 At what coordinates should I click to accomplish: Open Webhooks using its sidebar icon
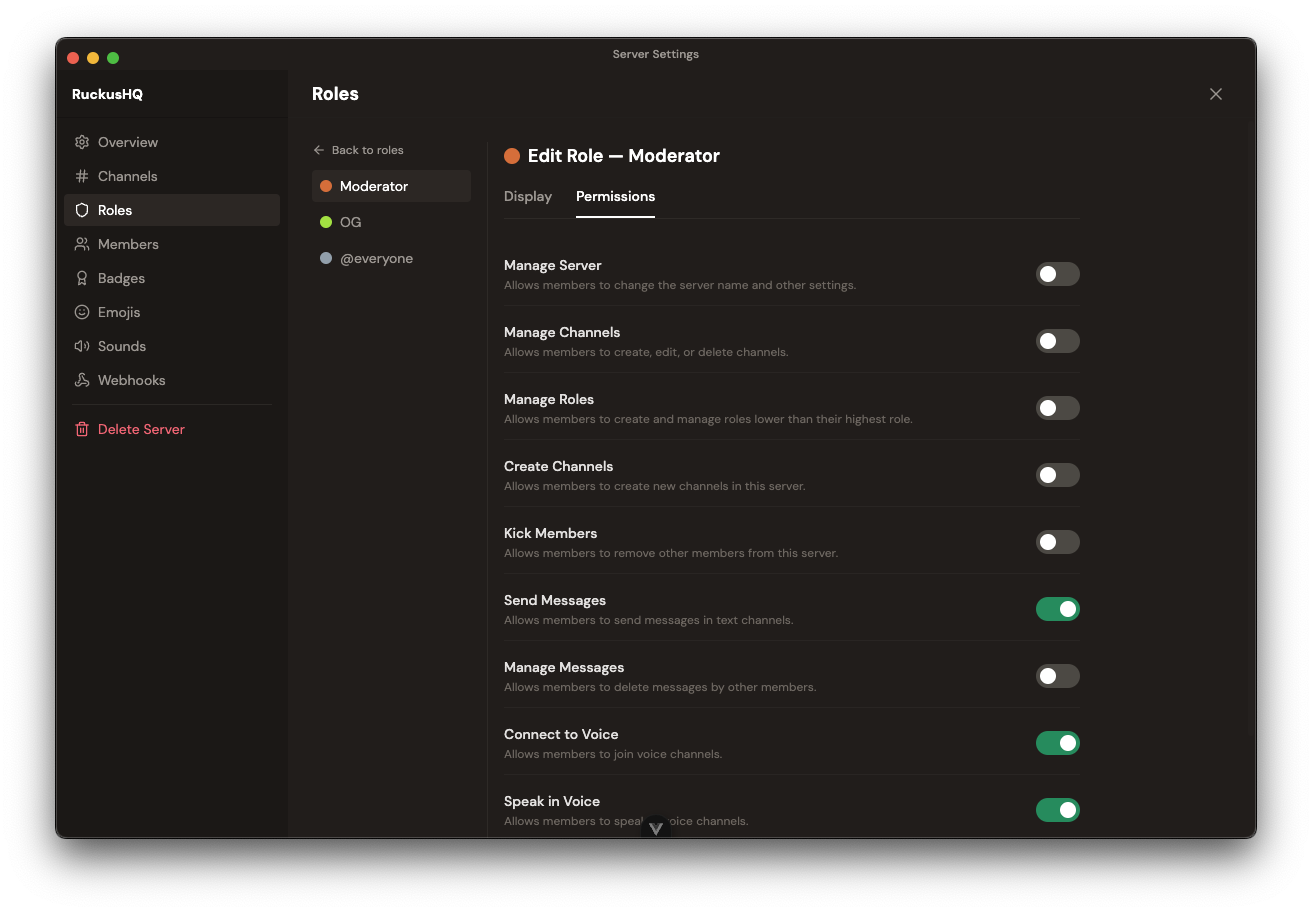click(x=82, y=380)
